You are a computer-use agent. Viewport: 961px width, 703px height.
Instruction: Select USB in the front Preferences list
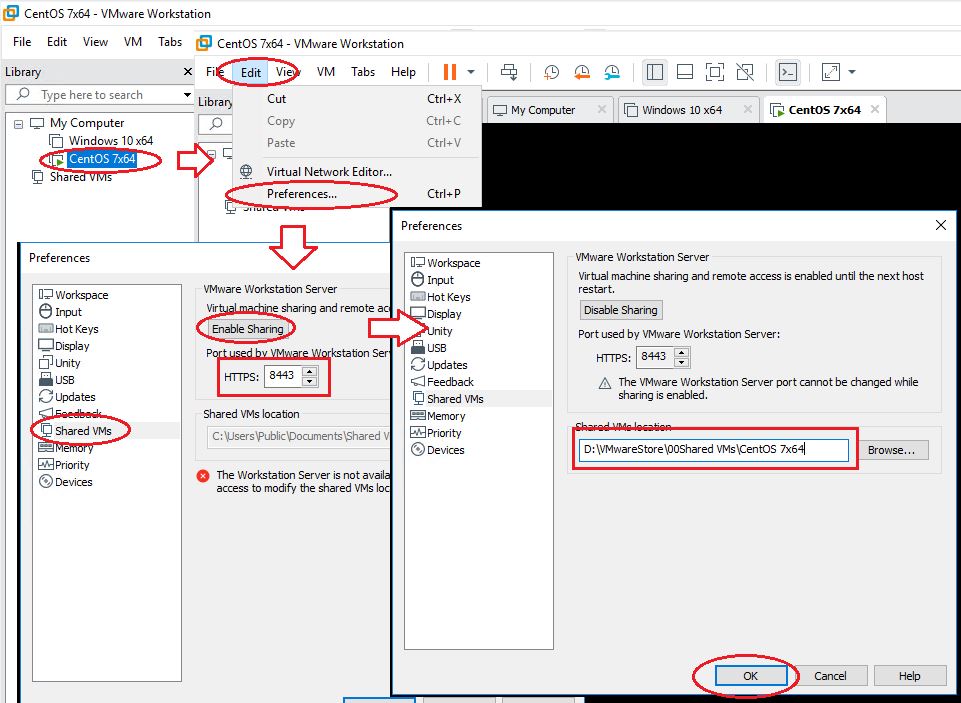pos(429,348)
